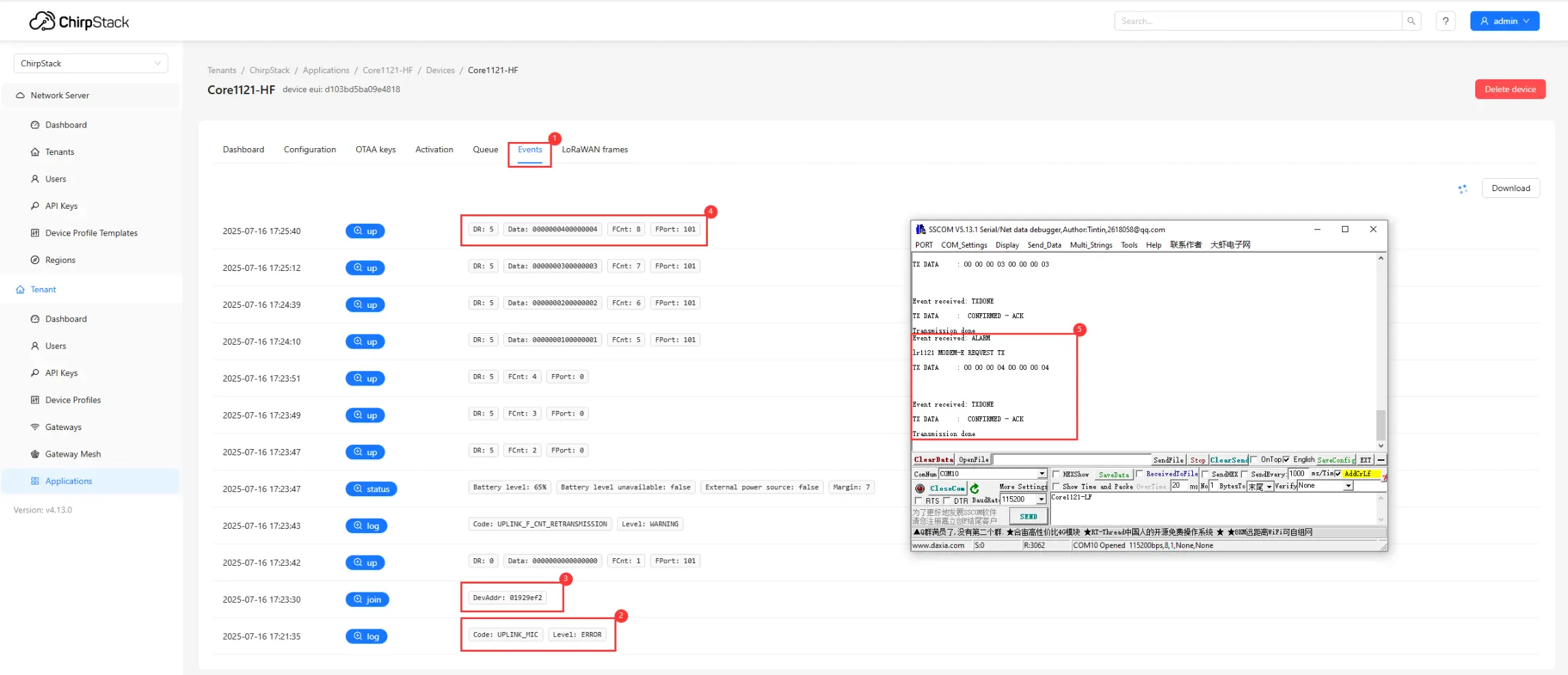Click the ChirpStack logo
The width and height of the screenshot is (1568, 675).
79,22
